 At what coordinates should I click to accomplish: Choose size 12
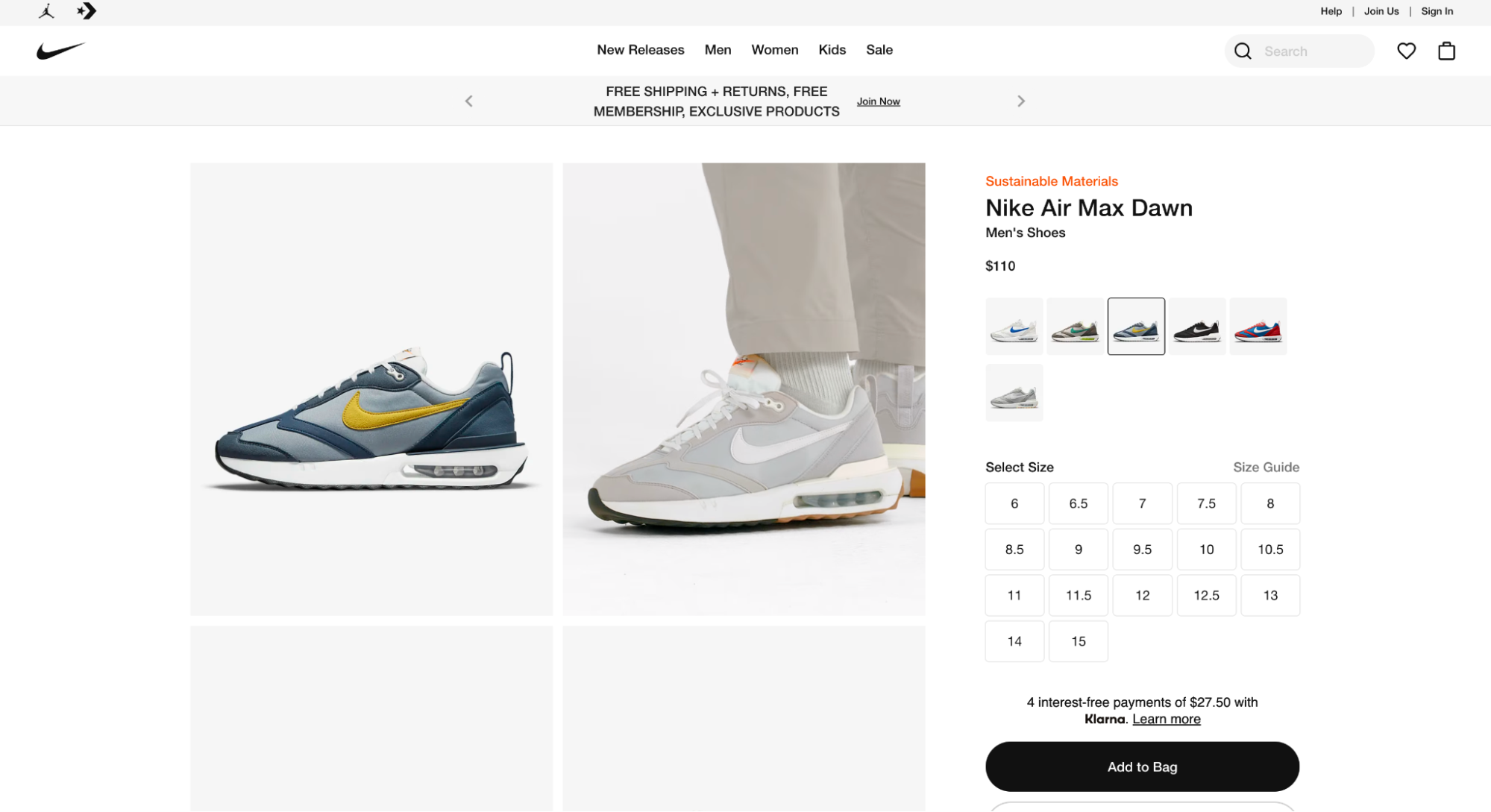(1143, 596)
